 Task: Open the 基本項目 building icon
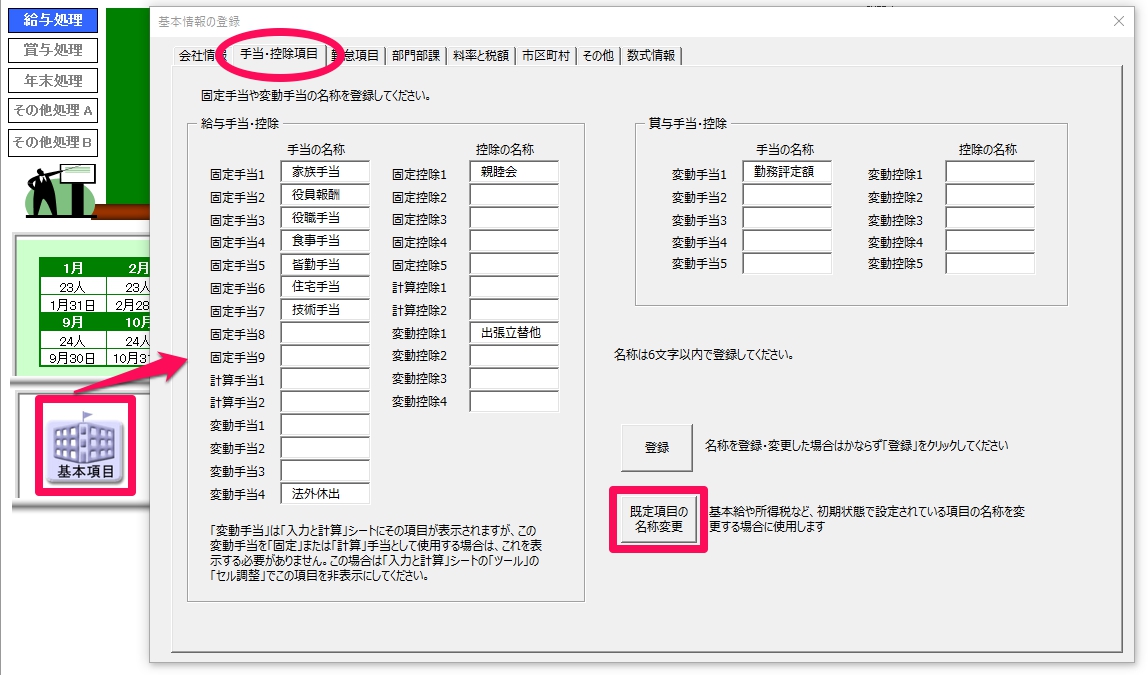click(86, 446)
